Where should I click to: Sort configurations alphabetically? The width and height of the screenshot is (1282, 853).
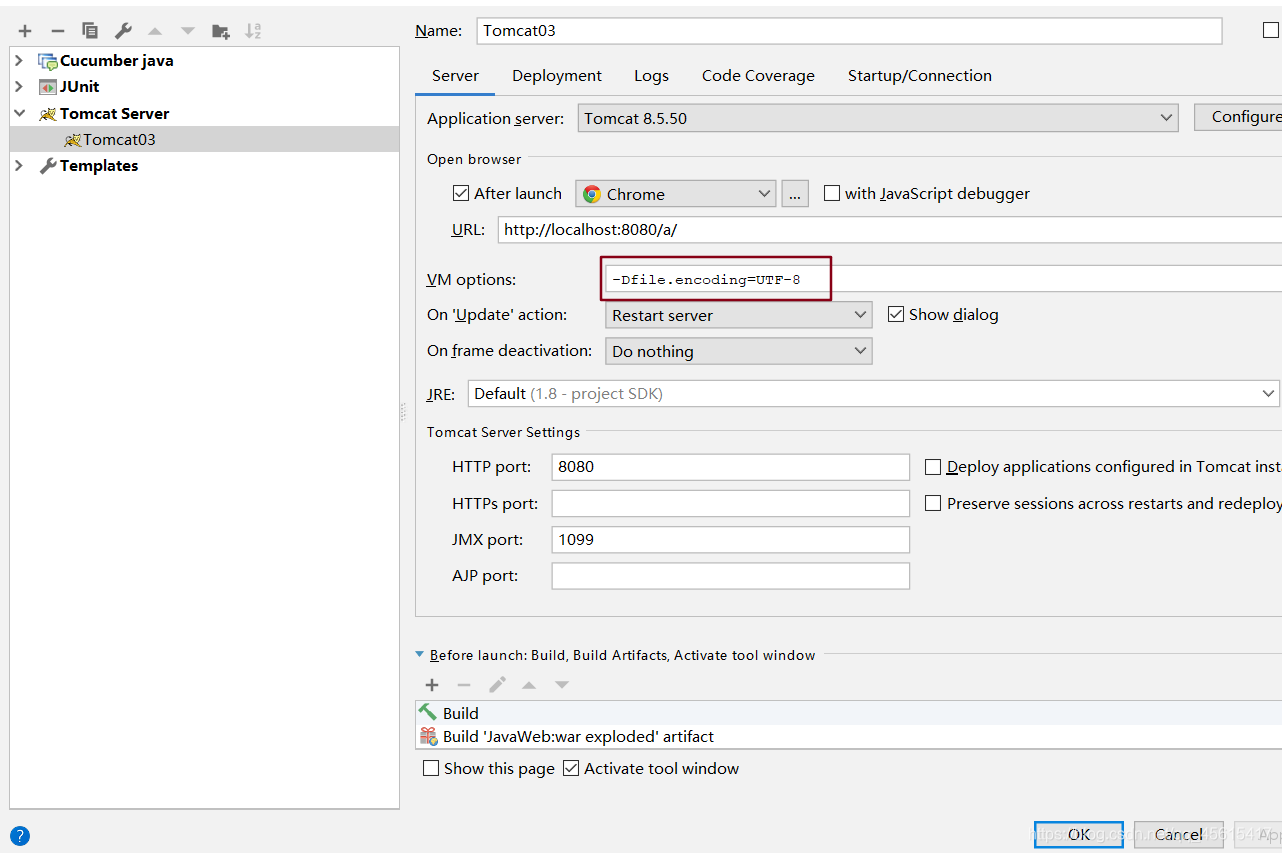pyautogui.click(x=253, y=31)
